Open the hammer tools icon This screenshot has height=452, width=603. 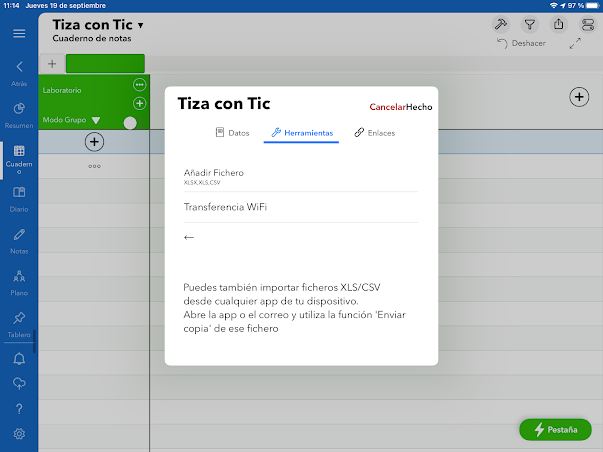pyautogui.click(x=501, y=25)
